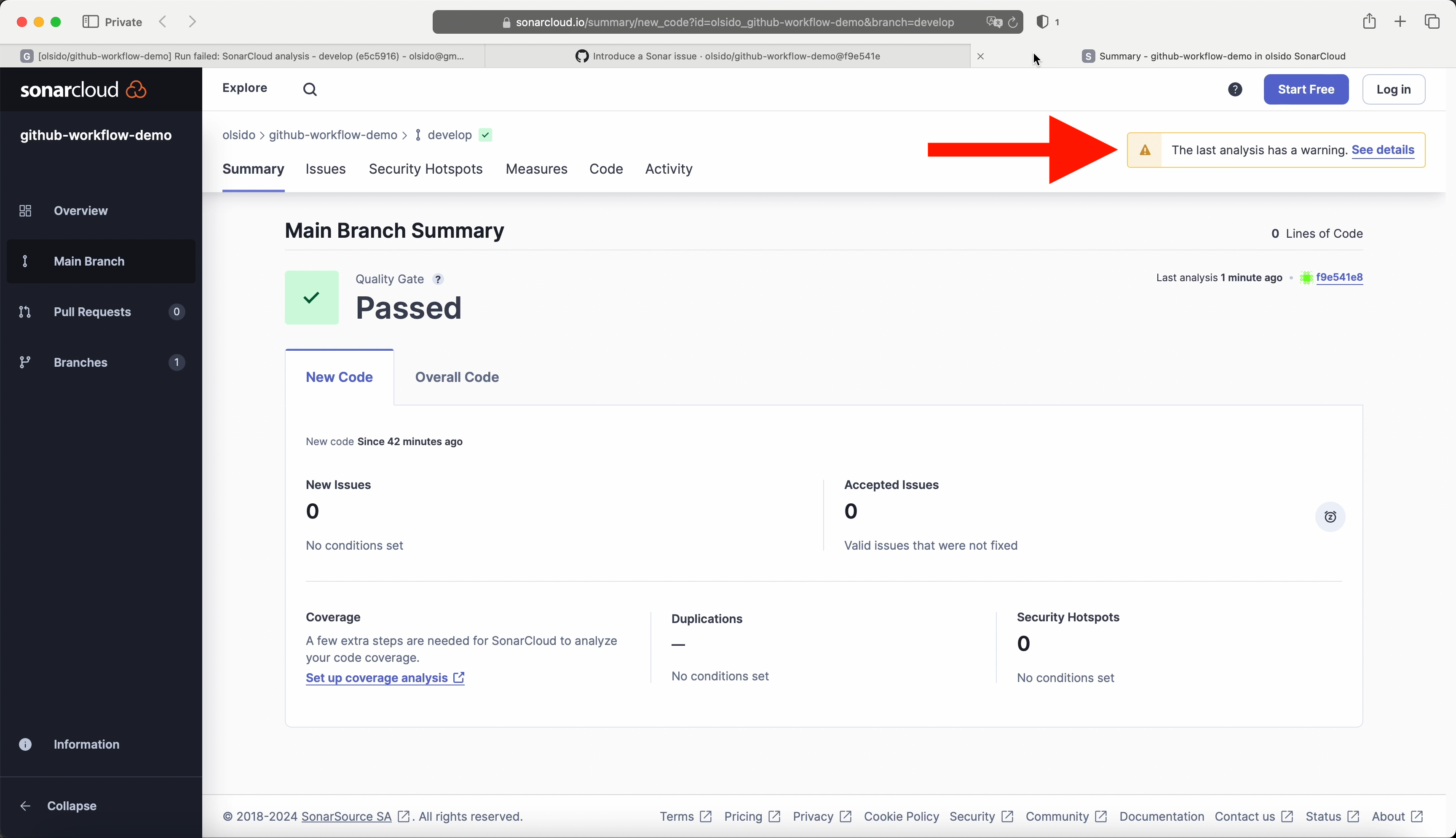Open the help question mark icon

click(x=1235, y=89)
